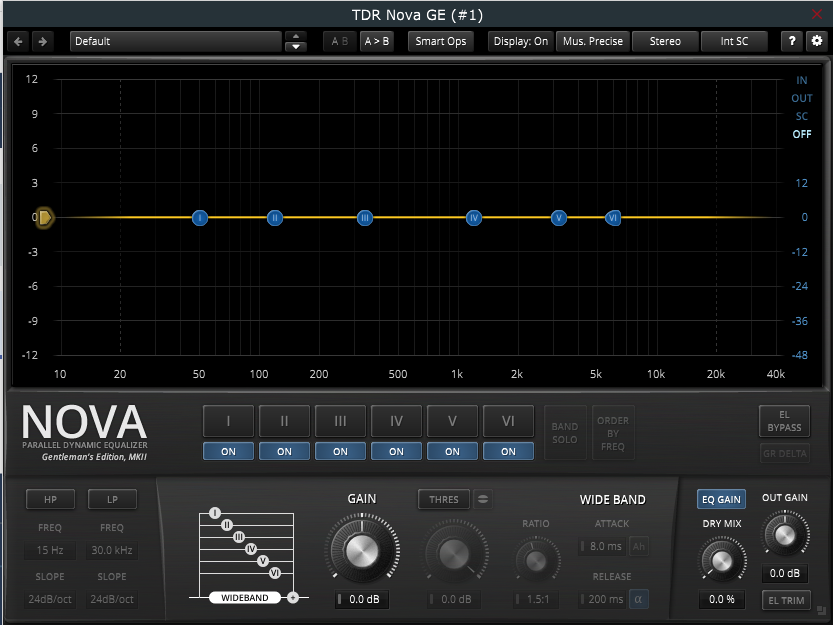Toggle band VI ON switch
Viewport: 833px width, 625px height.
[x=508, y=451]
